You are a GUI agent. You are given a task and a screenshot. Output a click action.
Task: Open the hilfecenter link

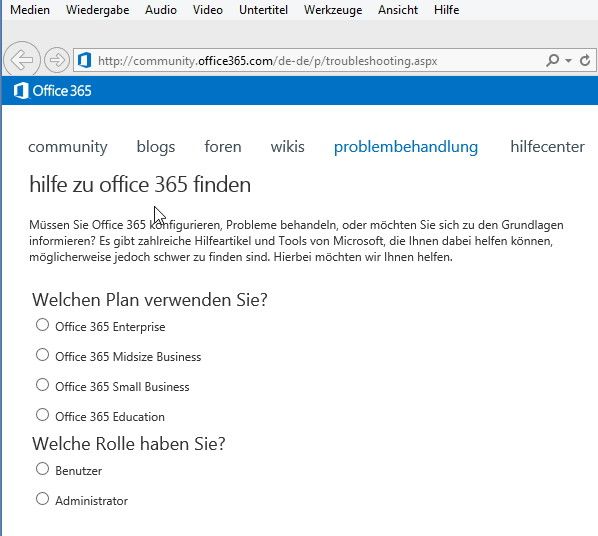click(x=547, y=146)
